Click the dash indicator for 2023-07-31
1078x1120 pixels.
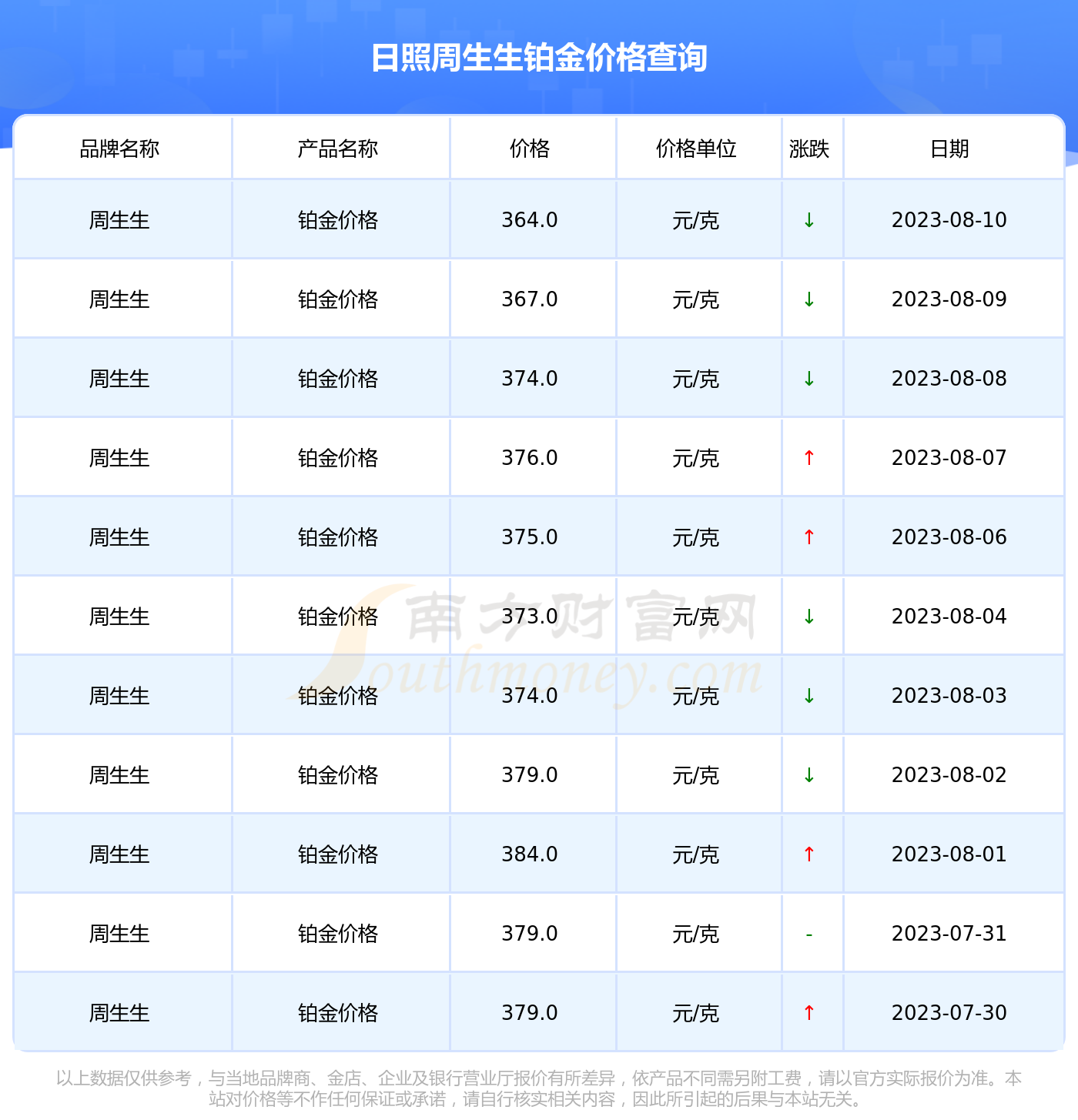pyautogui.click(x=809, y=934)
